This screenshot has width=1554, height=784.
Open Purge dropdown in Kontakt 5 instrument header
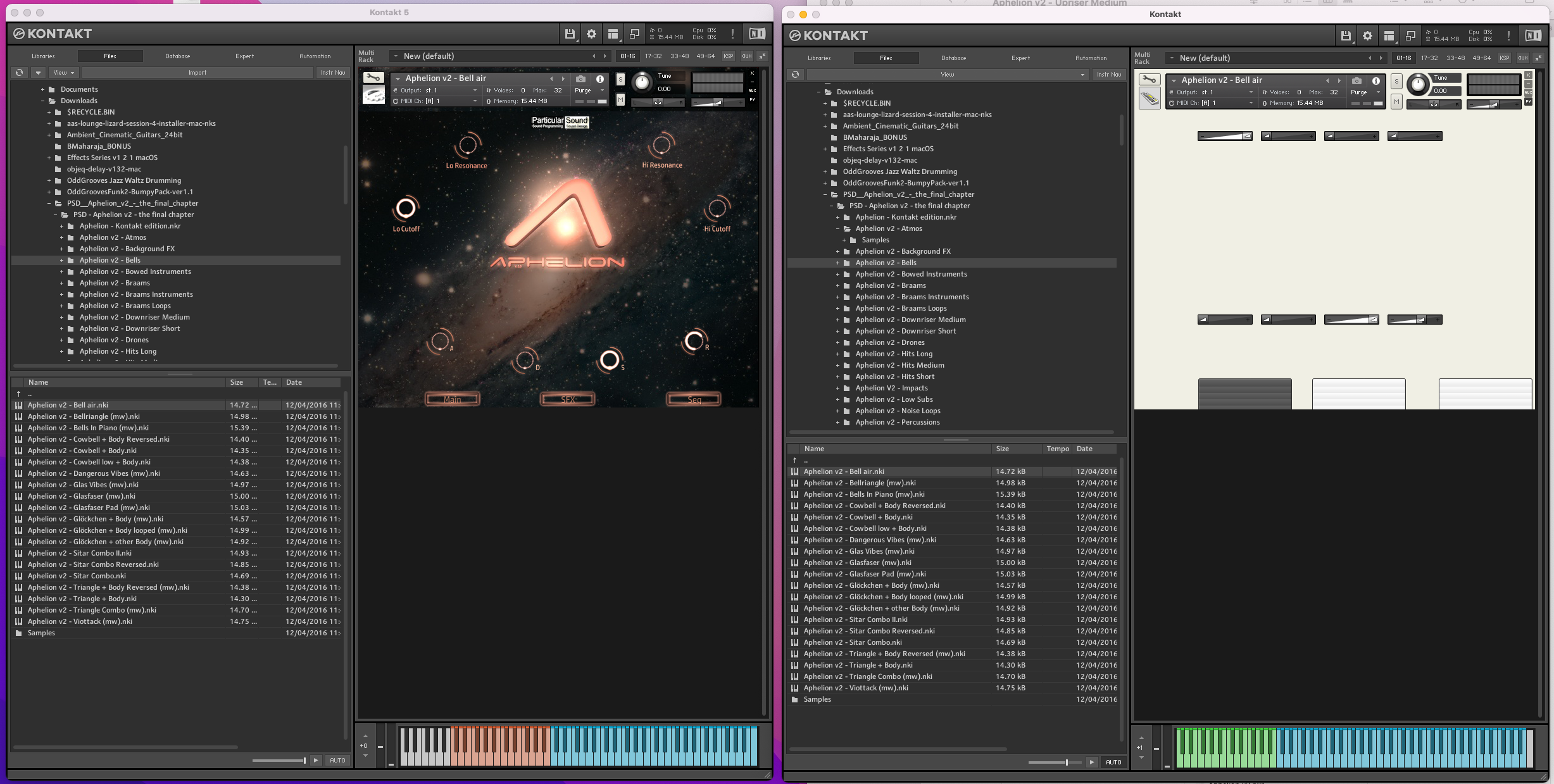(589, 90)
